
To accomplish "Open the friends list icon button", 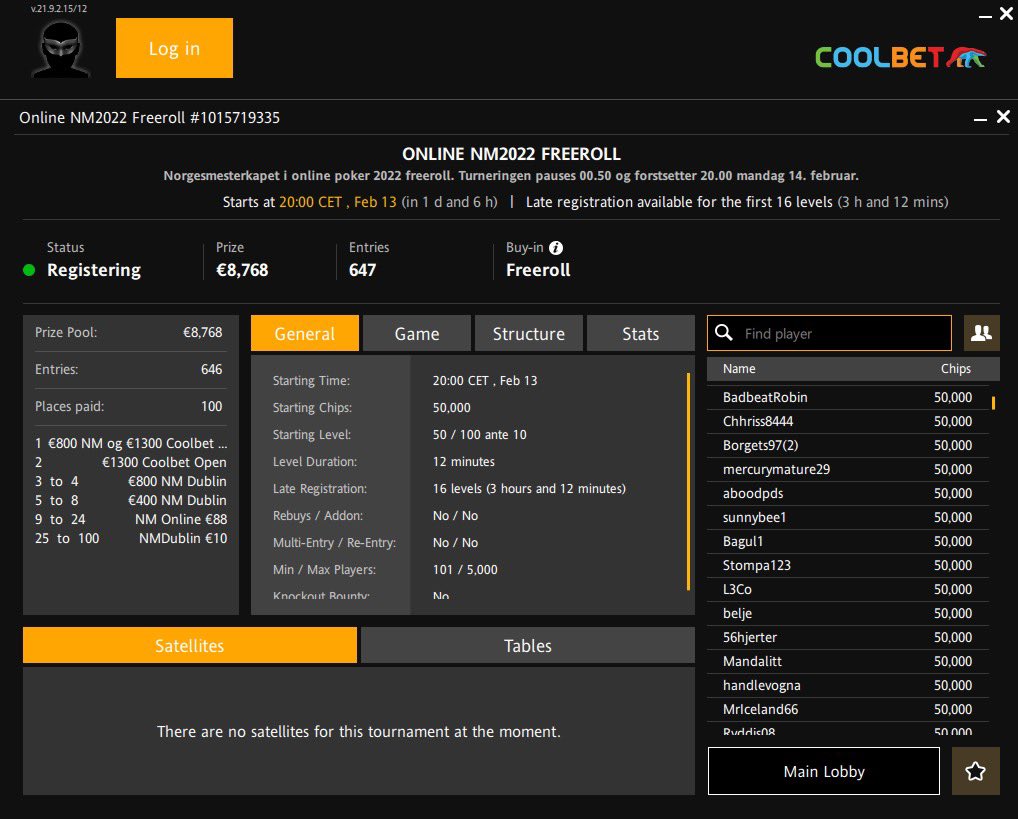I will [982, 333].
